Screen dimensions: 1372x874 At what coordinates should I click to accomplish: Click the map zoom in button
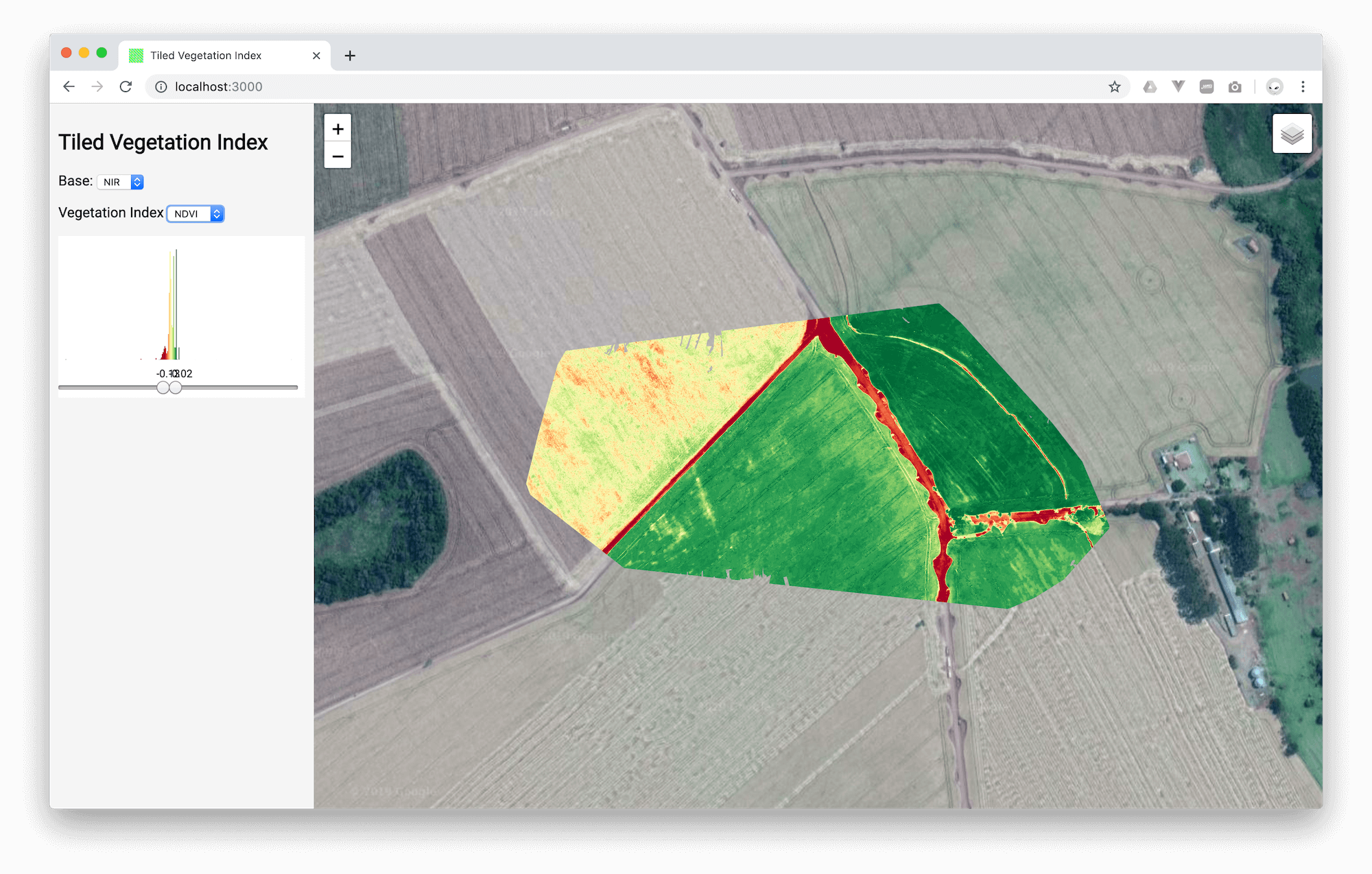338,129
